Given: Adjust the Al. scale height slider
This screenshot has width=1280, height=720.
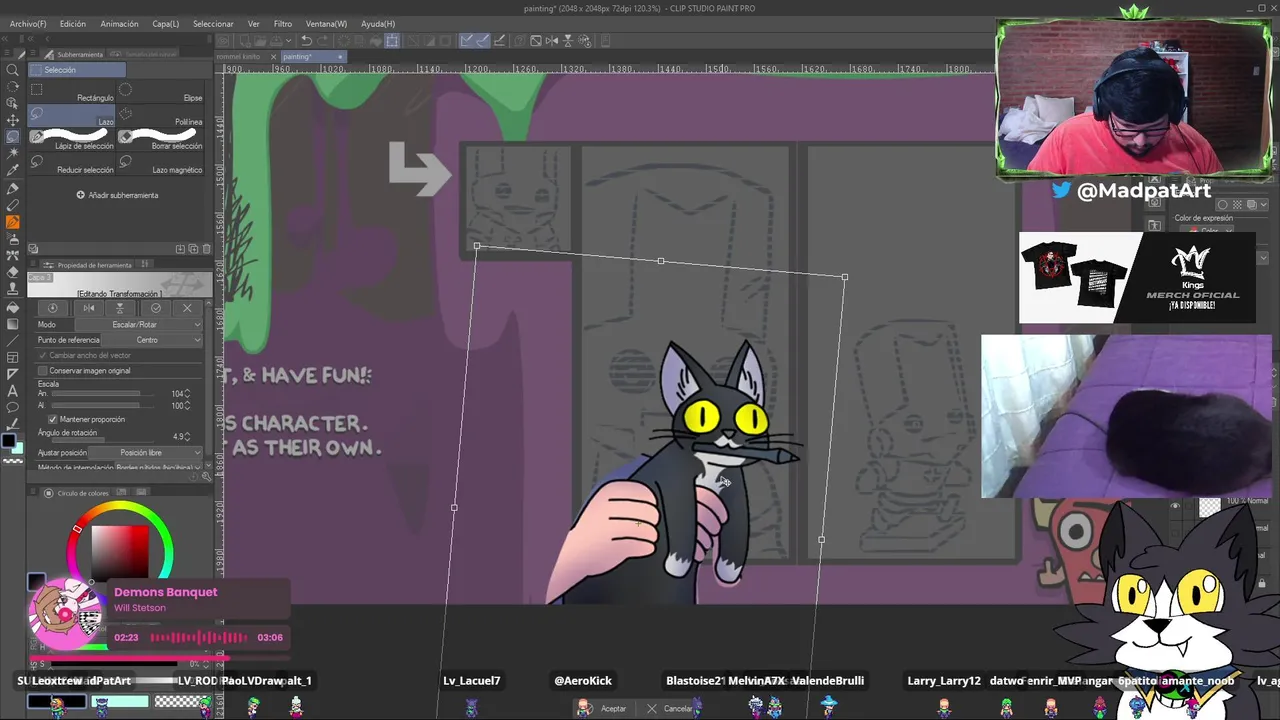Looking at the screenshot, I should tap(102, 406).
